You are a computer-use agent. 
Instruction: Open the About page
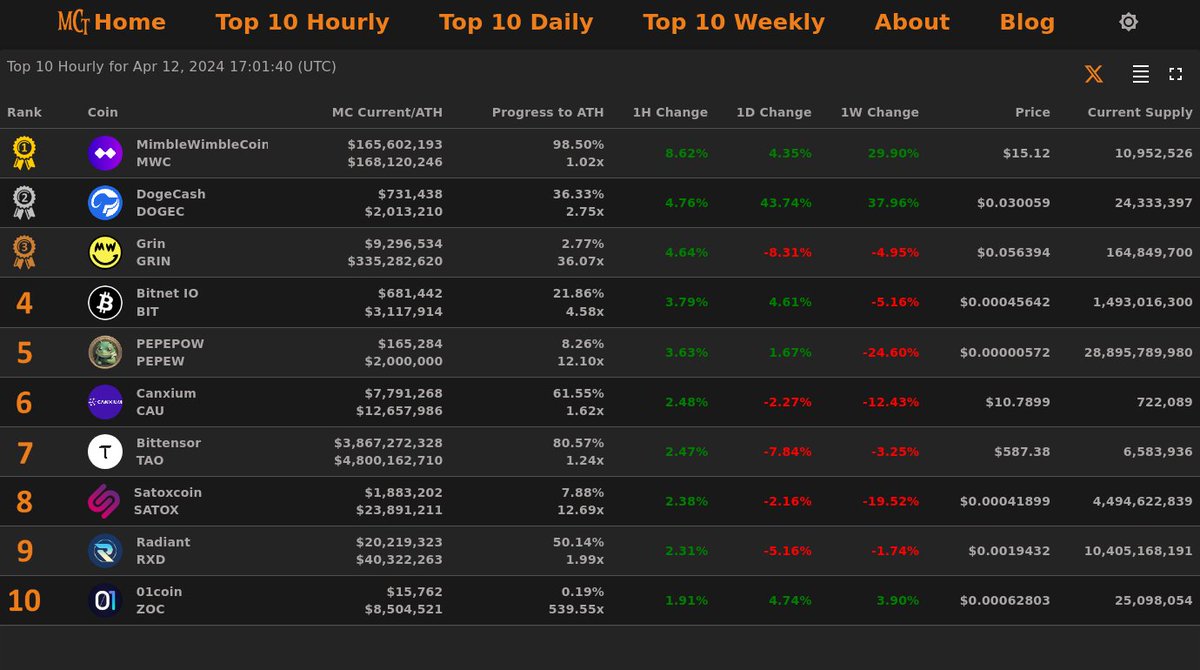pos(912,22)
